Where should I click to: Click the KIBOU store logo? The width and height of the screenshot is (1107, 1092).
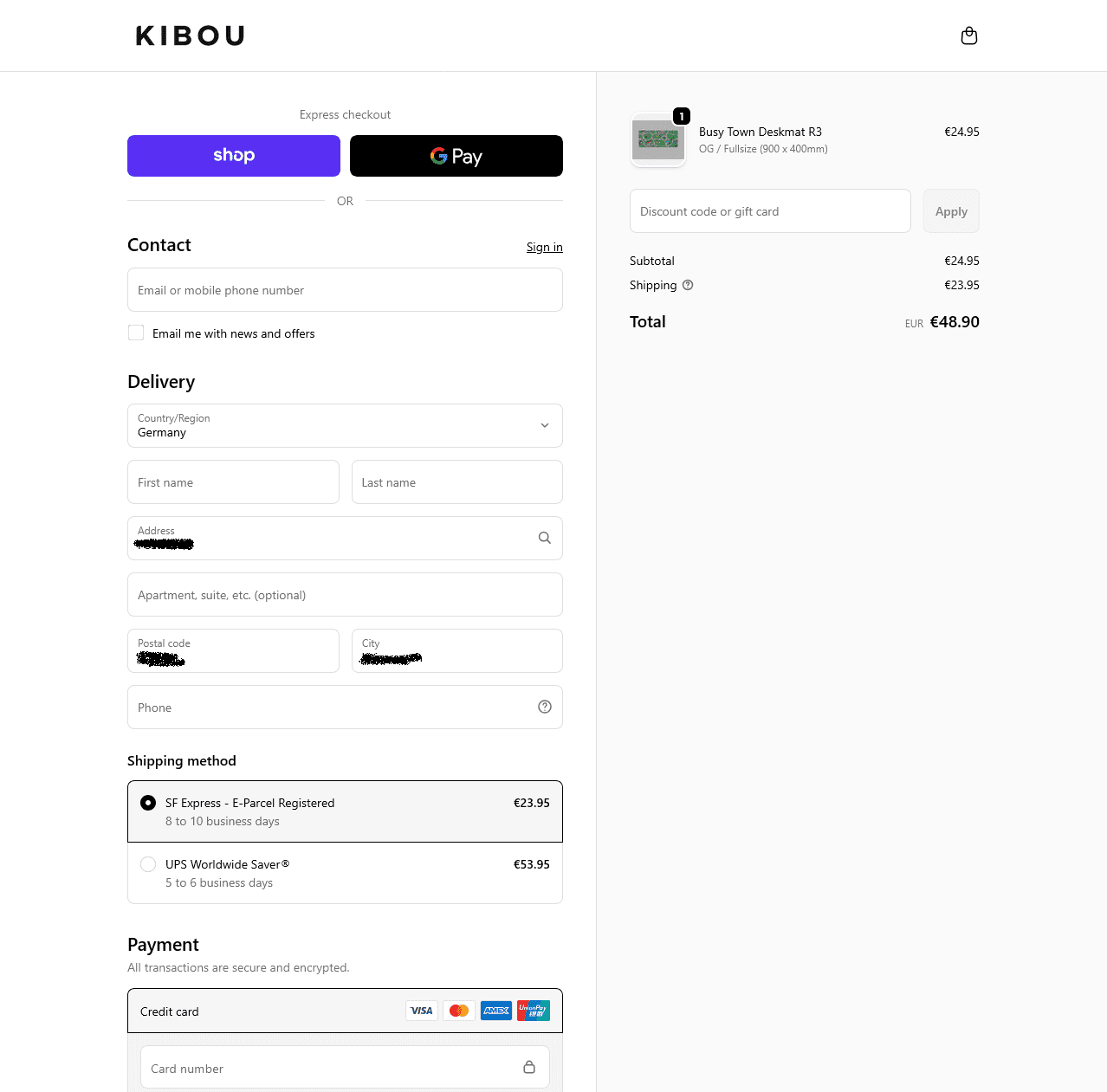coord(190,36)
